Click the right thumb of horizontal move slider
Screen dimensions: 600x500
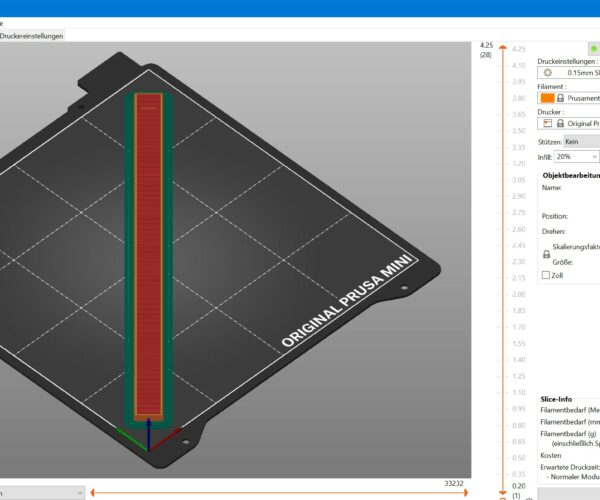point(466,493)
